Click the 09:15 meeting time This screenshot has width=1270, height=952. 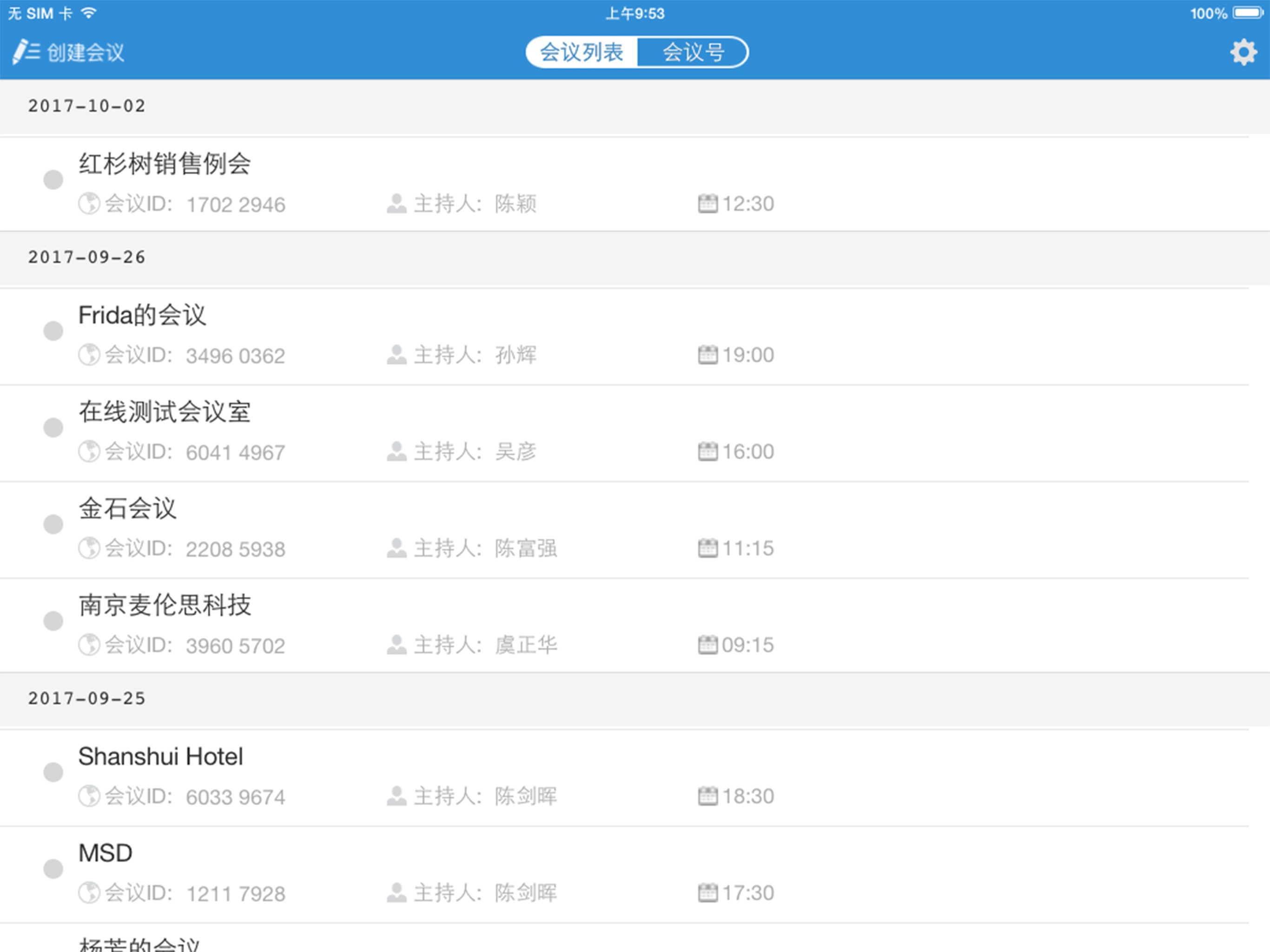tap(748, 645)
